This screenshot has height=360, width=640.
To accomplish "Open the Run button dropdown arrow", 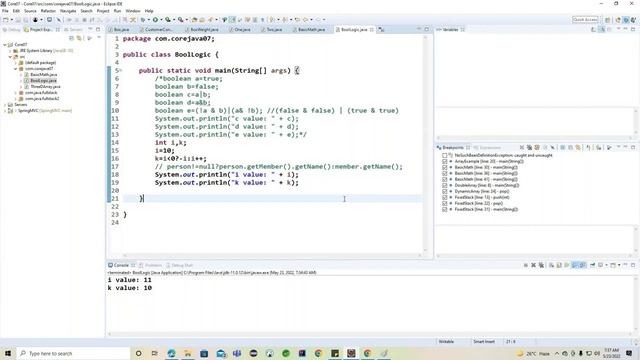I will pos(161,20).
